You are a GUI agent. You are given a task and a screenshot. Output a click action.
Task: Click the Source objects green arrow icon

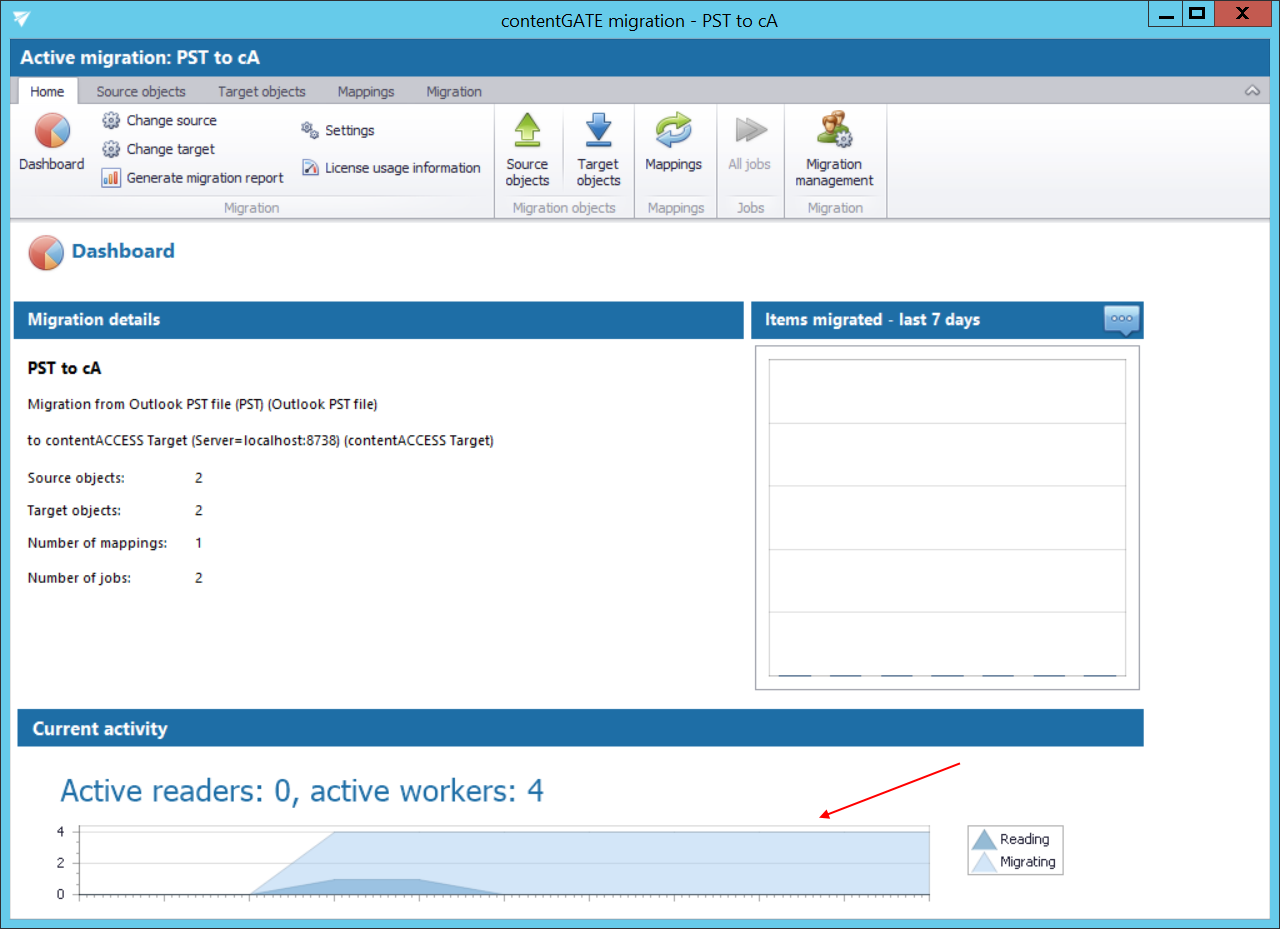click(527, 131)
